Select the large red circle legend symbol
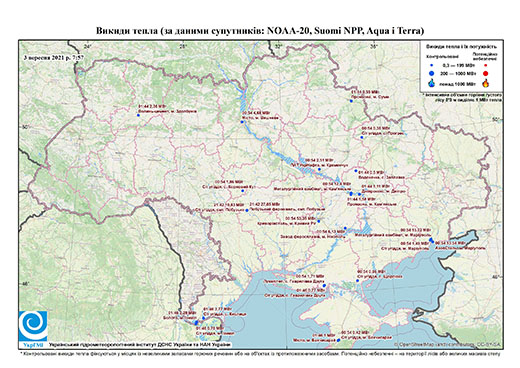The width and height of the screenshot is (520, 368). click(x=486, y=73)
